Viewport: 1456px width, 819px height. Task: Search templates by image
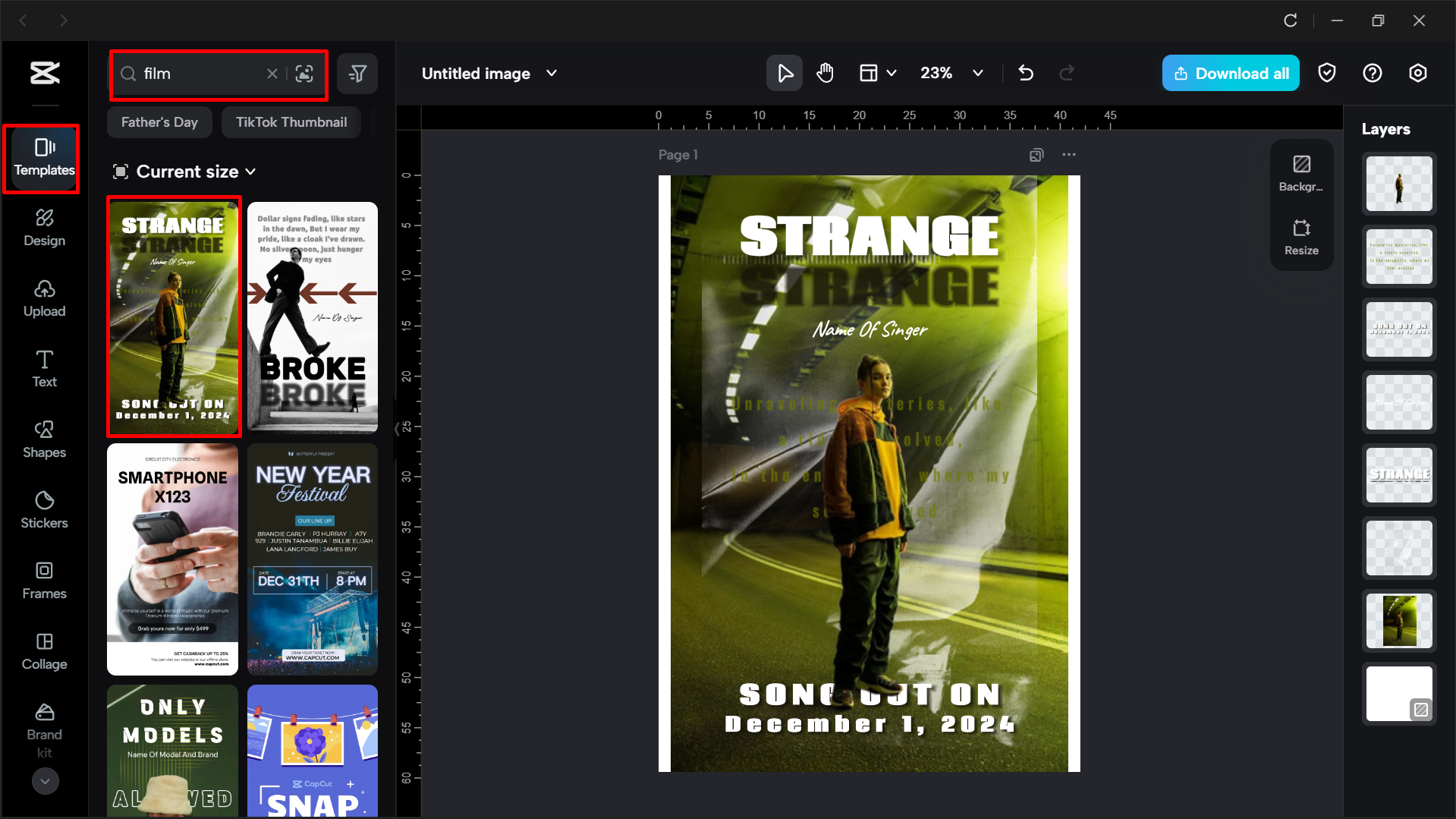click(x=305, y=73)
